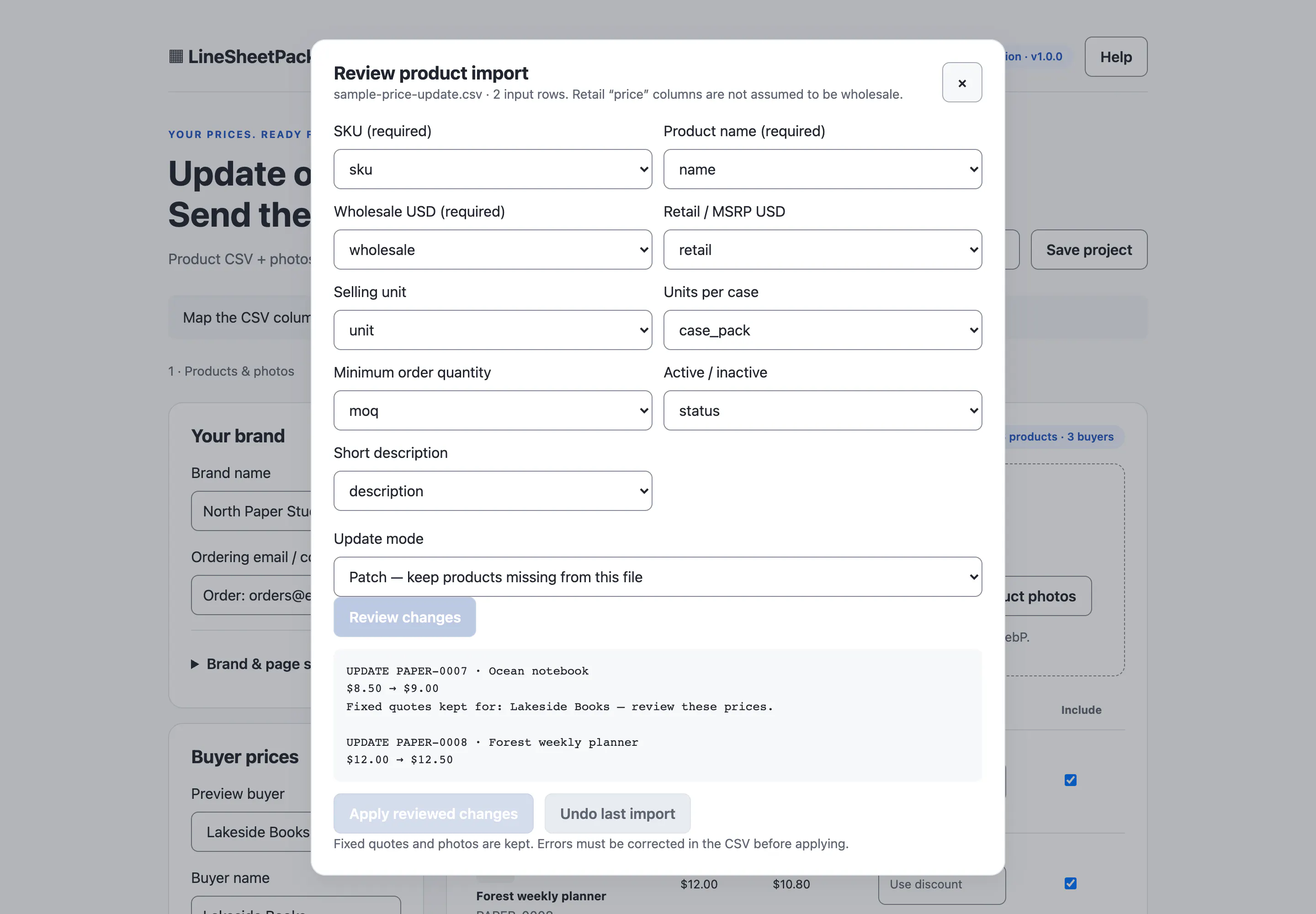Open the Active / inactive status dropdown

click(822, 410)
